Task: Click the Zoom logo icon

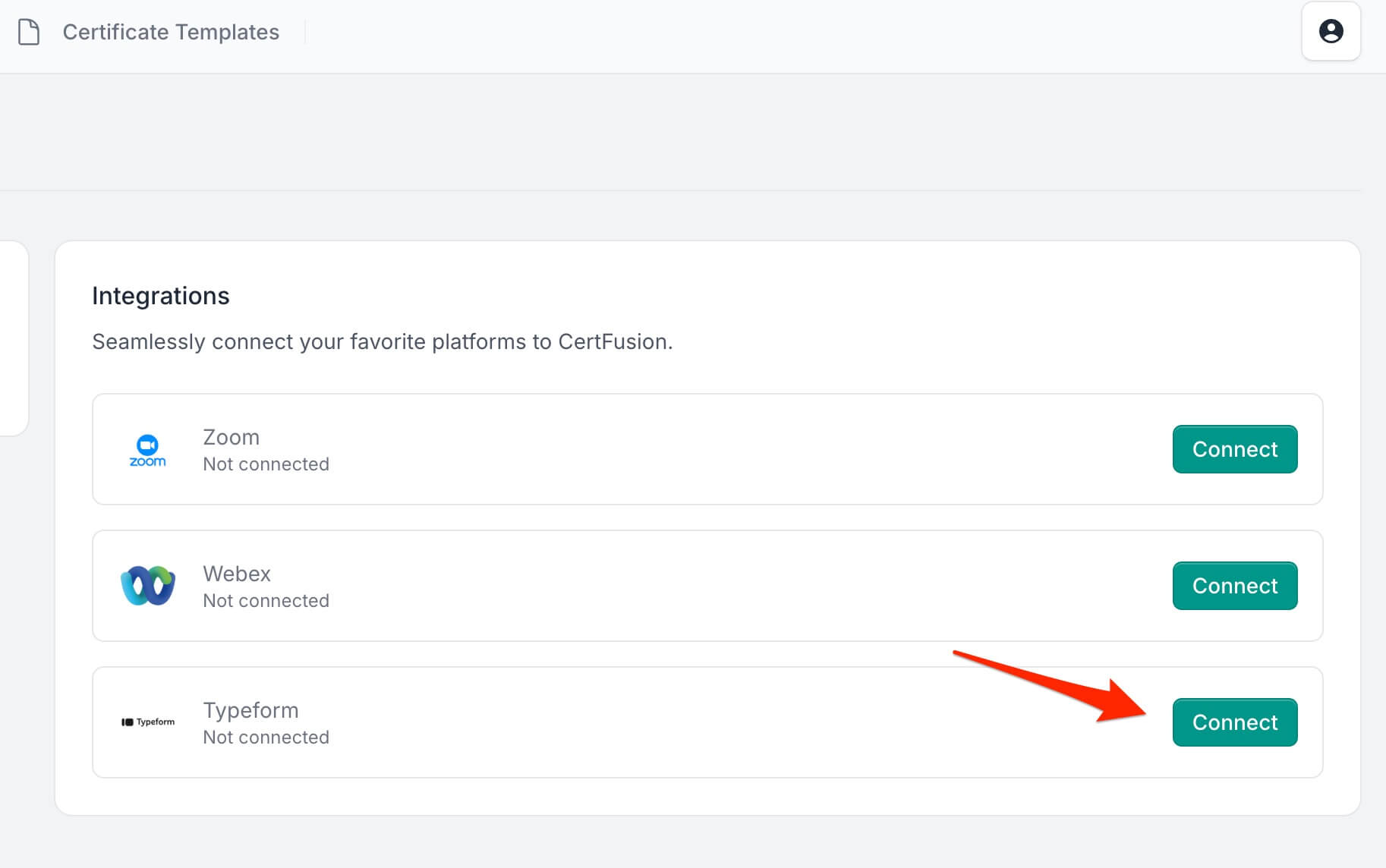Action: point(148,450)
